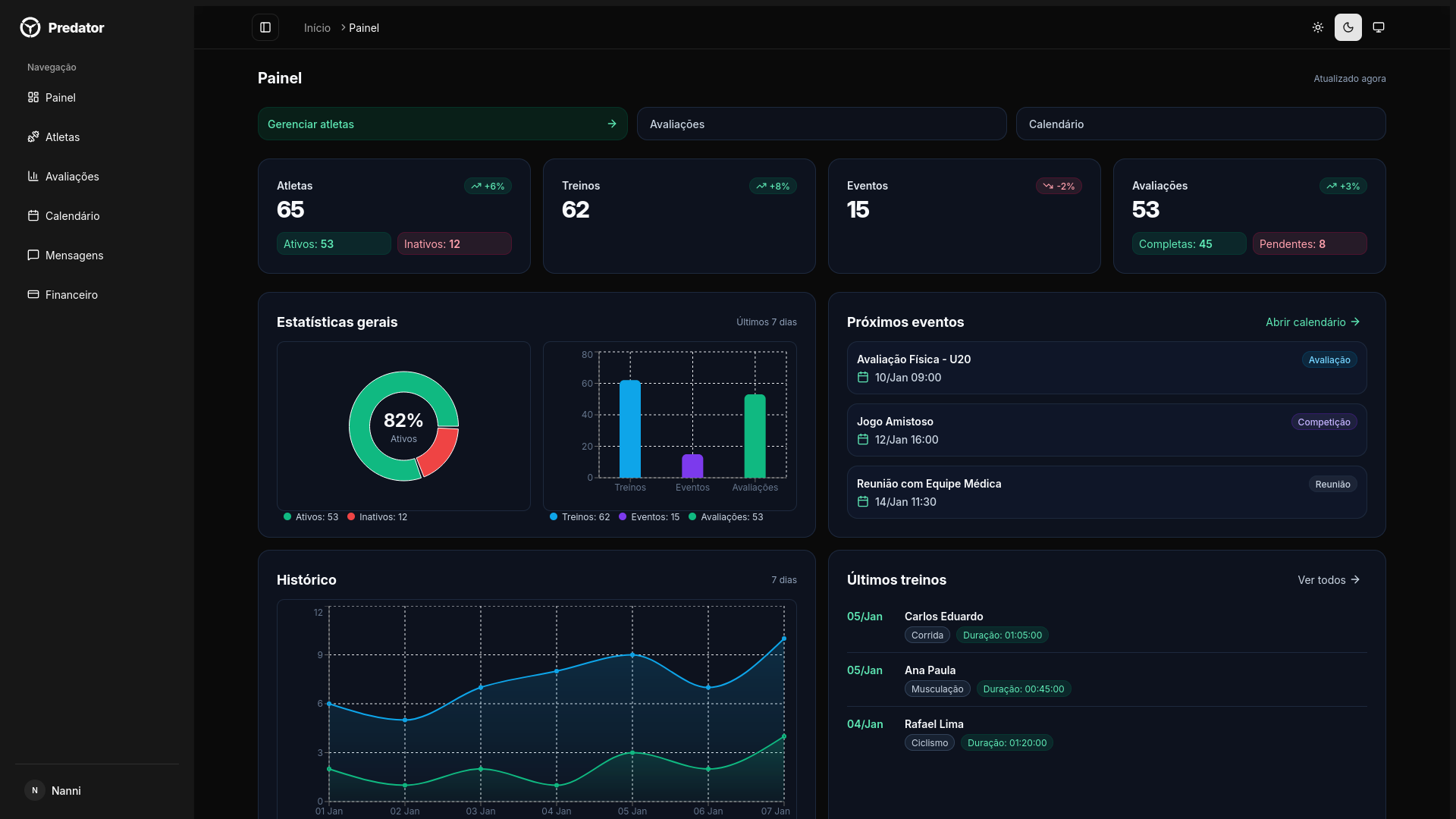This screenshot has height=819, width=1456.
Task: Open the Calendário quick link
Action: tap(1200, 124)
